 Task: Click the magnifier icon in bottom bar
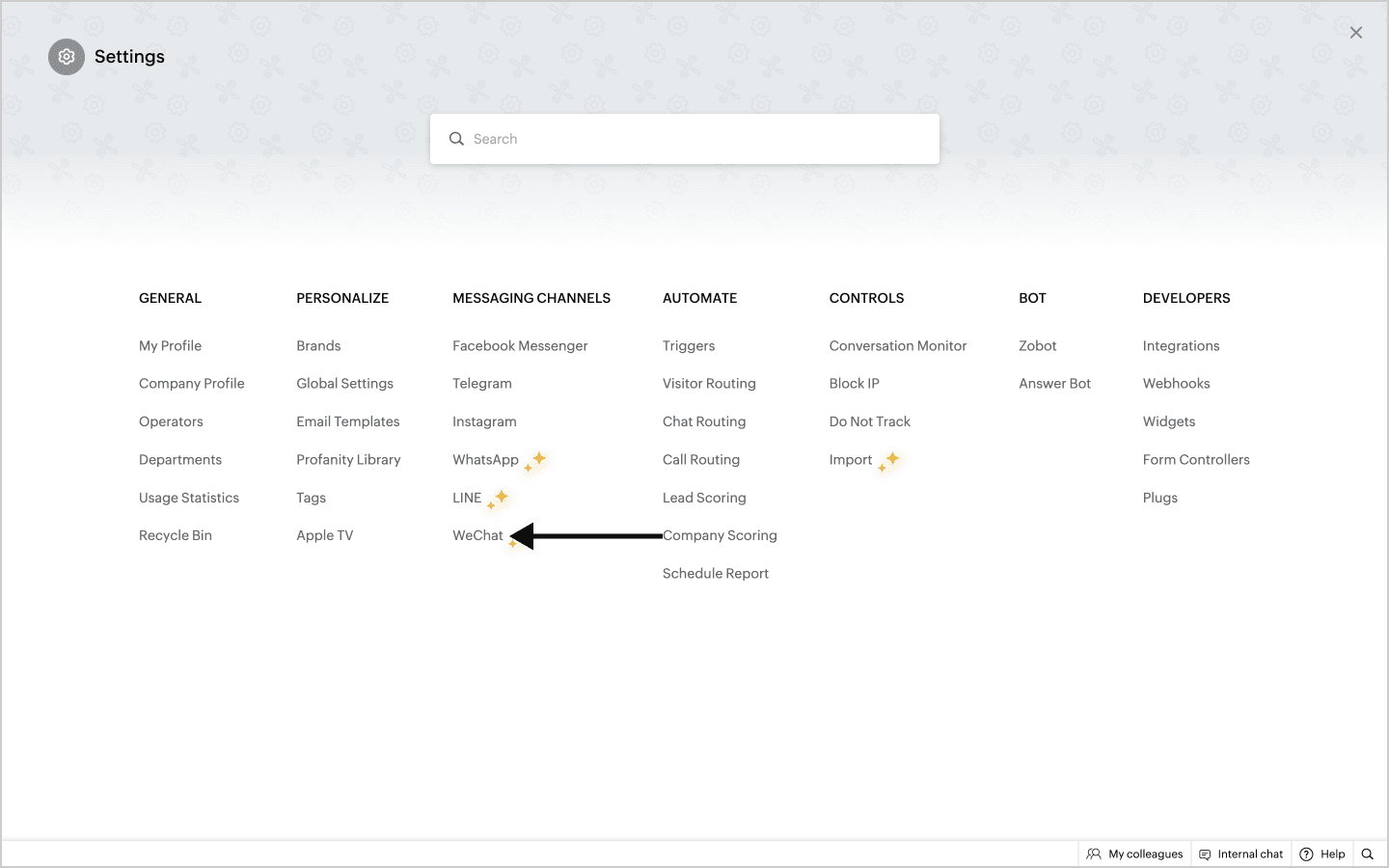(x=1367, y=854)
